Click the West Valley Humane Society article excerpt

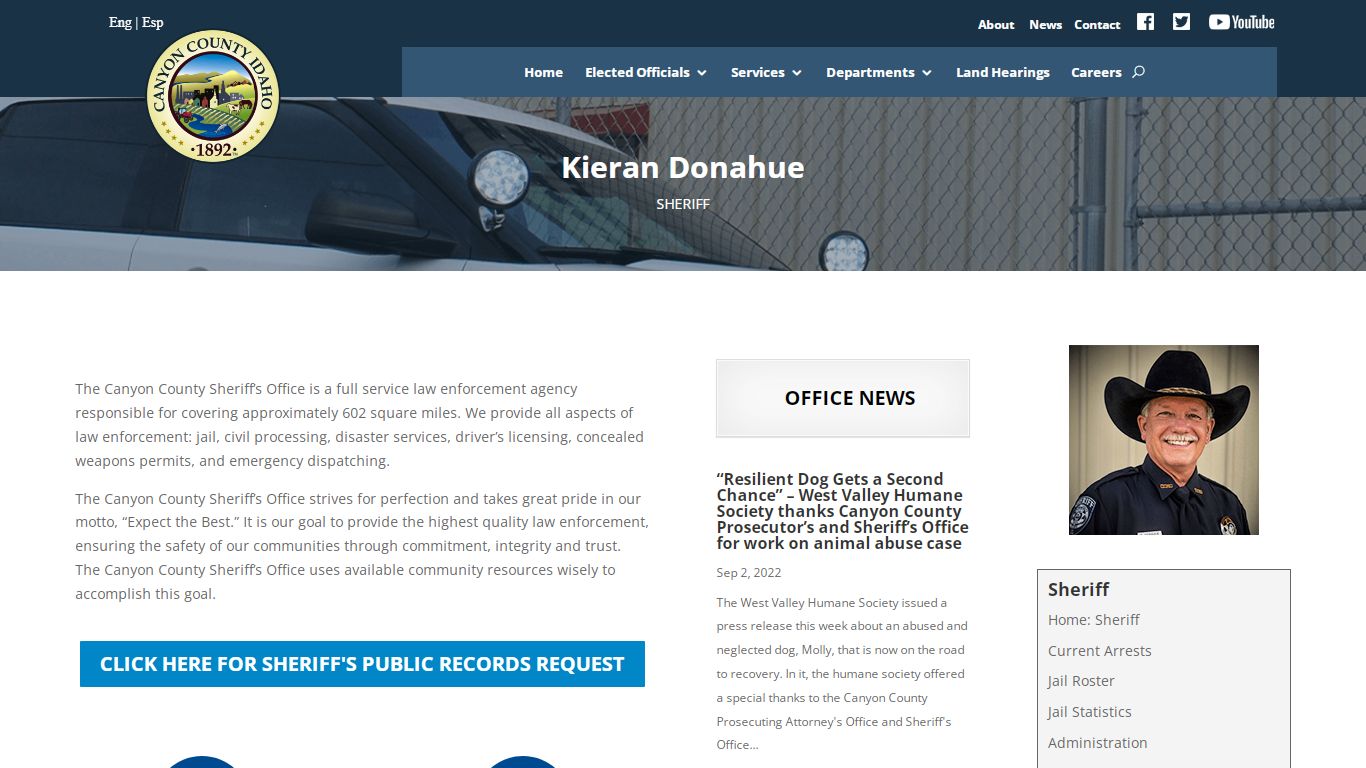pyautogui.click(x=842, y=674)
